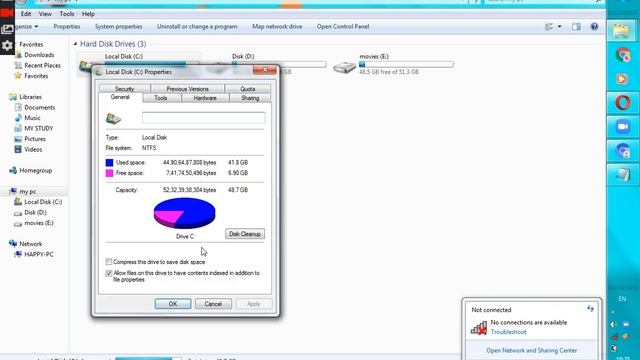Open the media player taskbar icon
This screenshot has width=640, height=360.
pos(622,79)
